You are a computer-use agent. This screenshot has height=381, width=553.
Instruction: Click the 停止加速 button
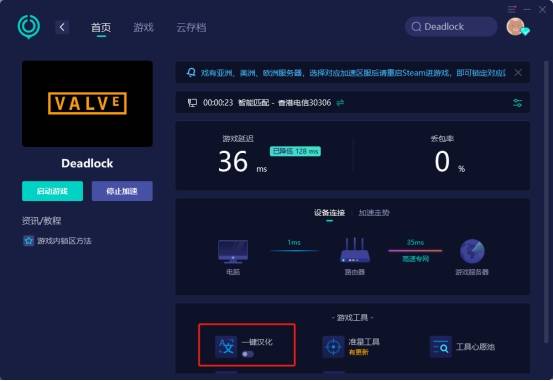(x=122, y=191)
